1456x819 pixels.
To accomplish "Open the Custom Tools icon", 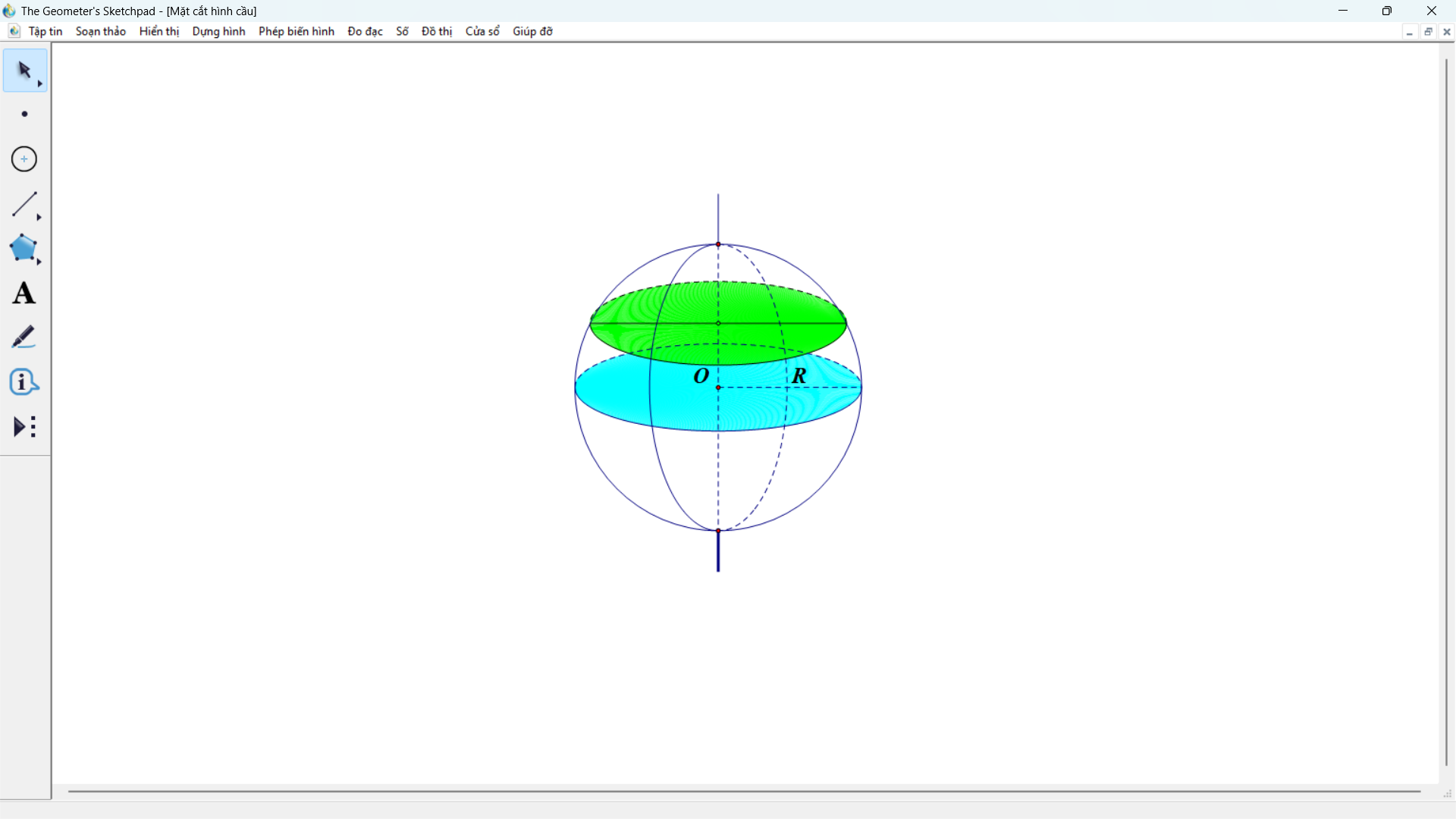I will (x=24, y=427).
